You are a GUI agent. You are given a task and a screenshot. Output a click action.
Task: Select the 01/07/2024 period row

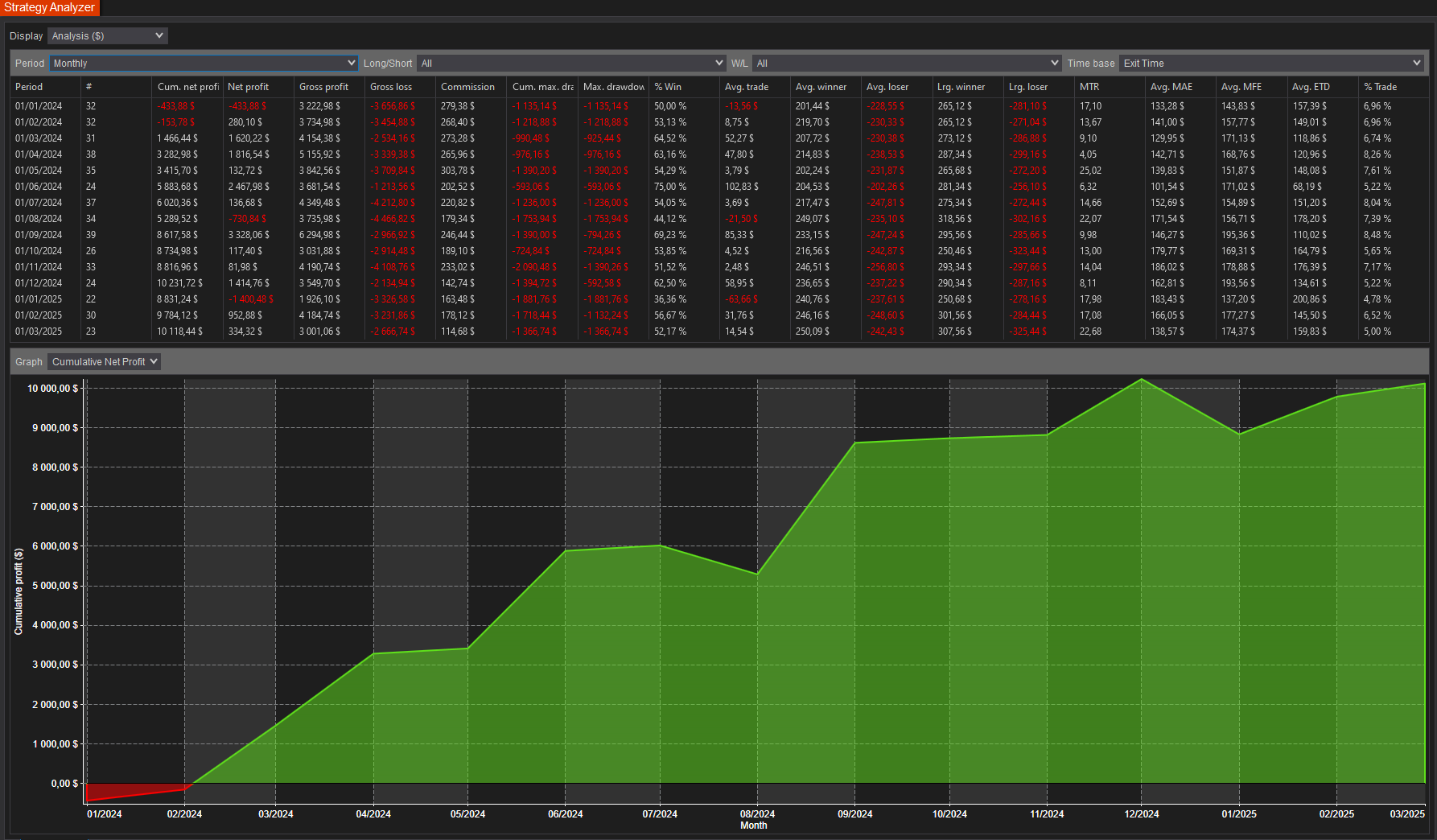(x=719, y=203)
